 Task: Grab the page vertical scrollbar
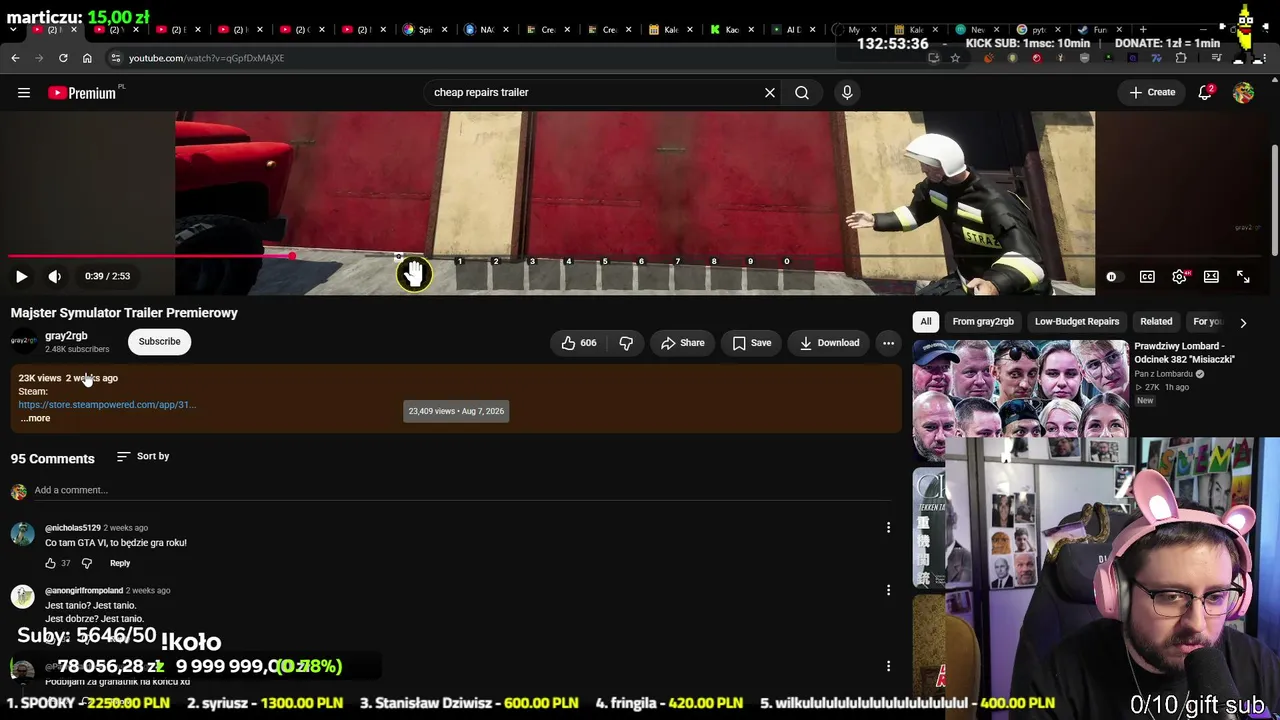pos(1274,200)
